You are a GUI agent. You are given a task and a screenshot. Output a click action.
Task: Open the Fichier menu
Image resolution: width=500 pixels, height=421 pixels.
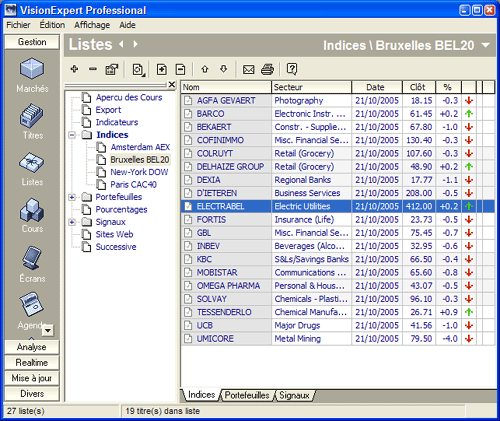point(18,25)
